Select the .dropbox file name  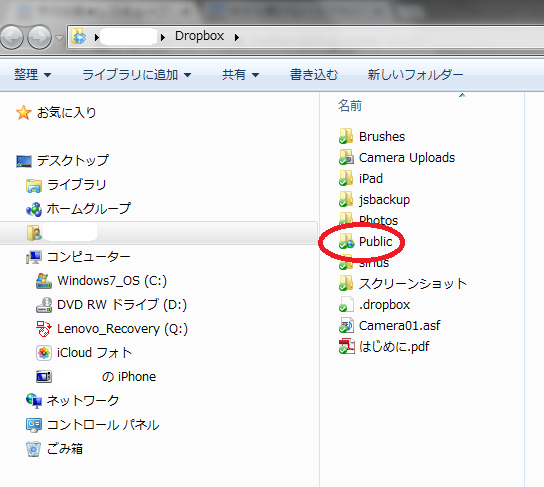point(385,305)
